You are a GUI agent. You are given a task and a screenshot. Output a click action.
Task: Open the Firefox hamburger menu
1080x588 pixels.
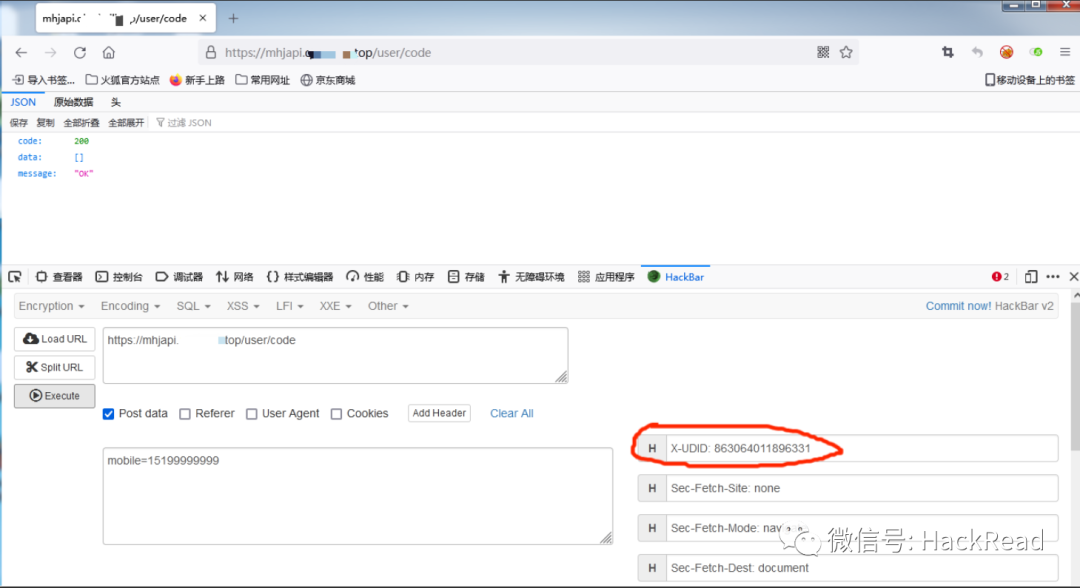(1065, 52)
